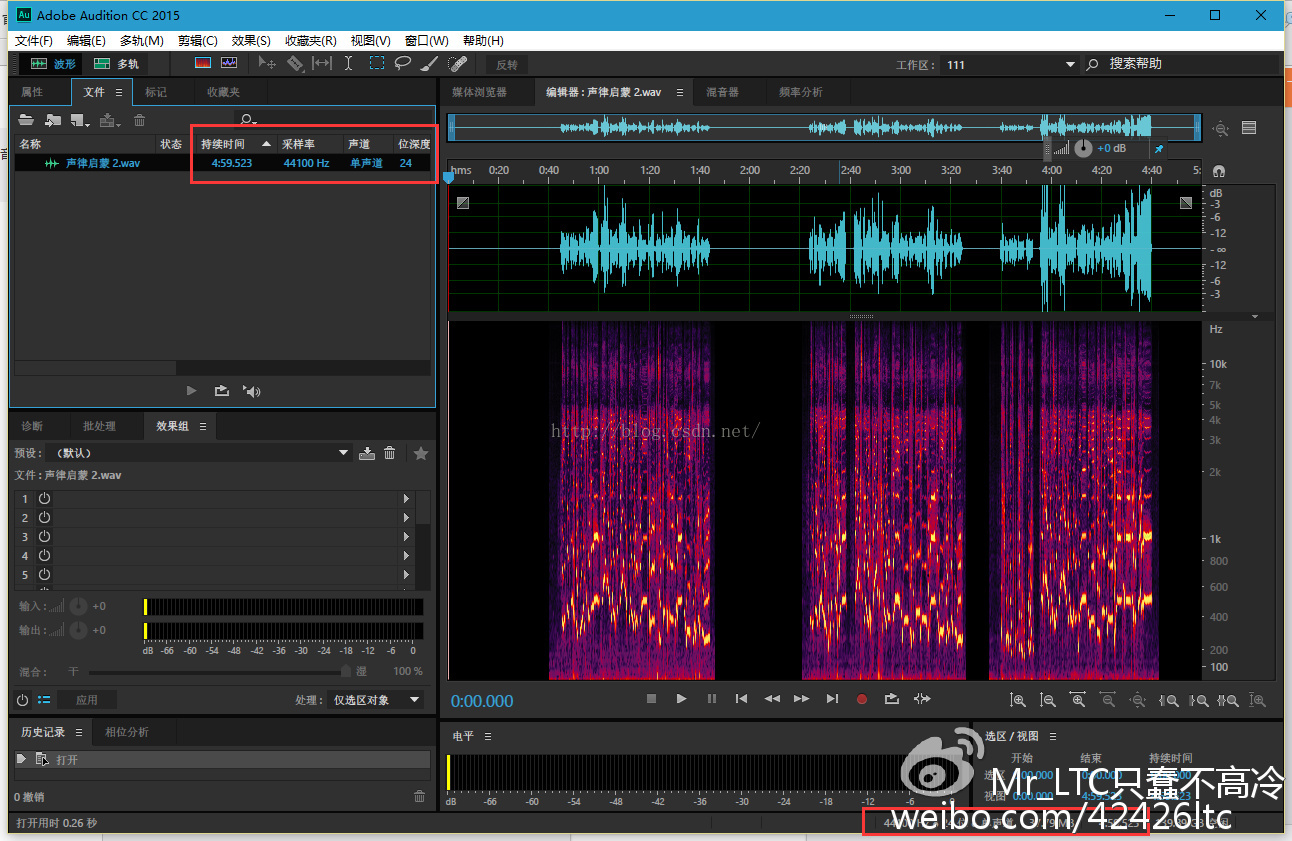Click the headphones icon beside the timeline
The height and width of the screenshot is (841, 1292).
1219,171
